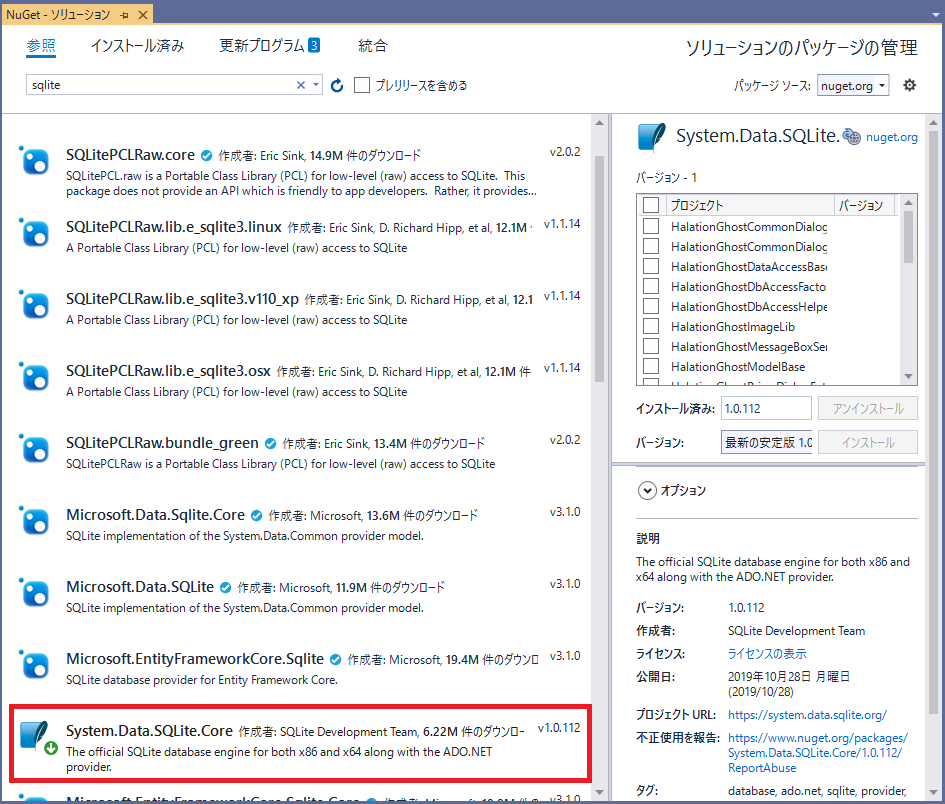
Task: Select System.Data.SQLite.Core package title
Action: point(149,730)
